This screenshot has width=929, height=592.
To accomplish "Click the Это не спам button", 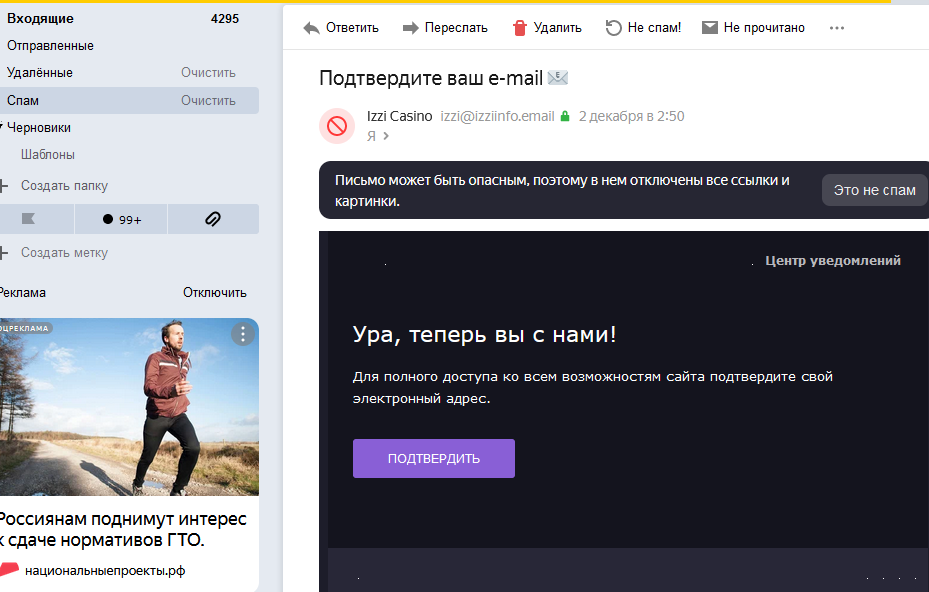I will tap(874, 190).
